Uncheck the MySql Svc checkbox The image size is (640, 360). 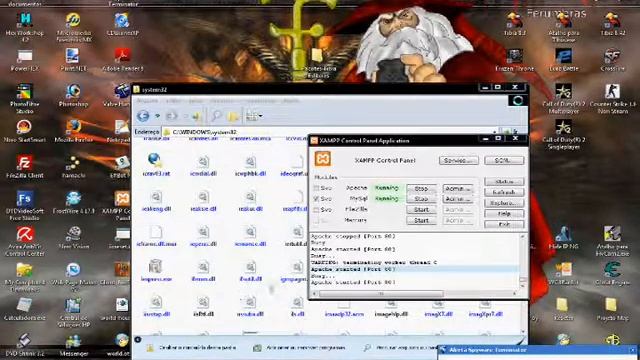pyautogui.click(x=316, y=199)
